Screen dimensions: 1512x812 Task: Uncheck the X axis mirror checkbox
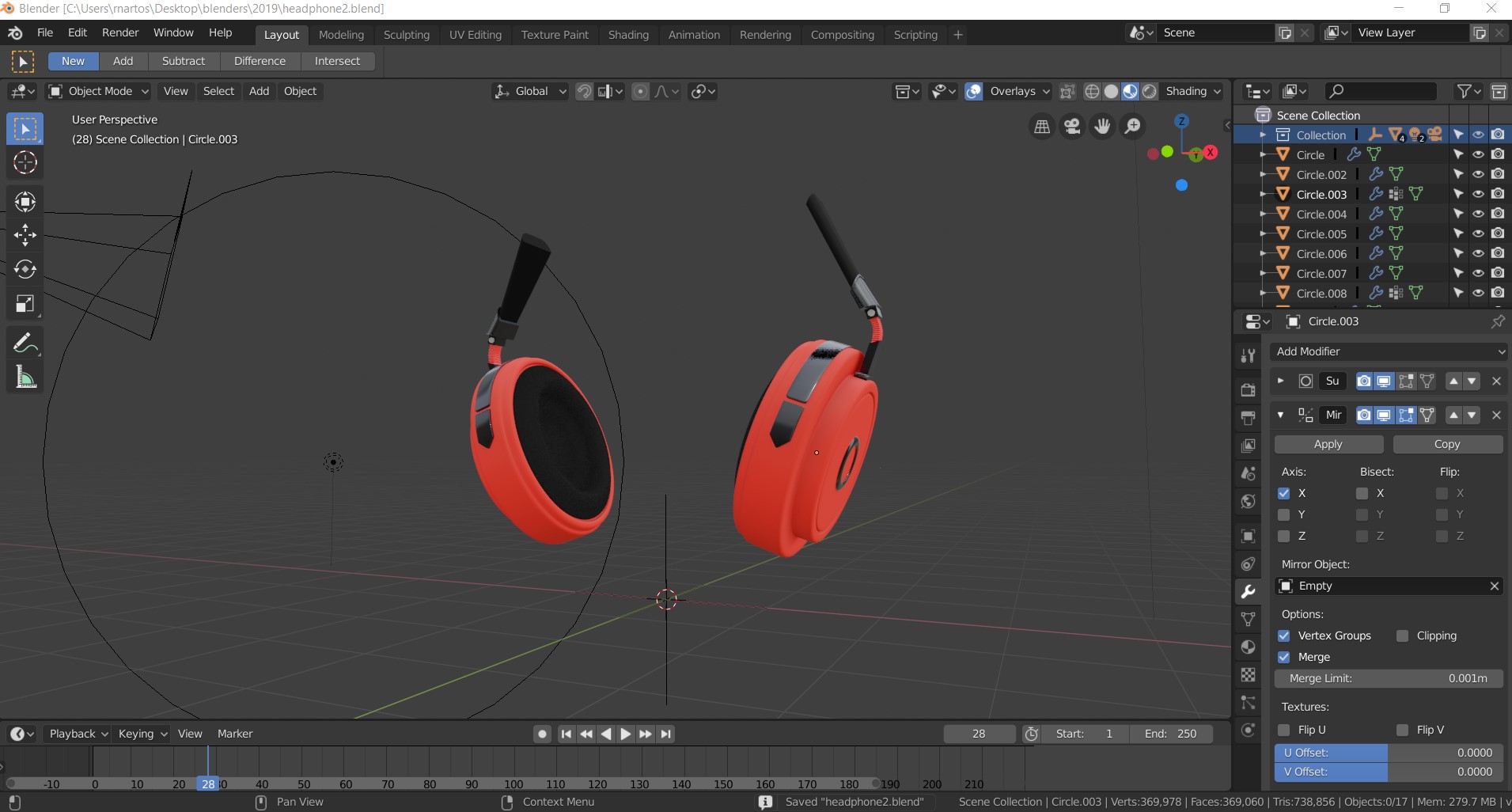(x=1284, y=493)
